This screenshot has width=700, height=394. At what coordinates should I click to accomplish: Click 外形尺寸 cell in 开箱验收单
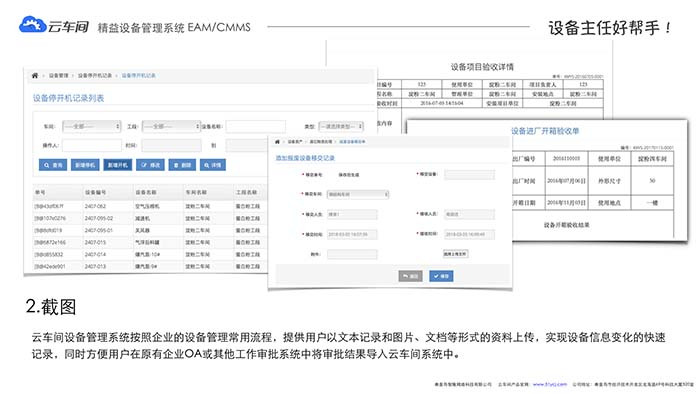click(x=609, y=181)
